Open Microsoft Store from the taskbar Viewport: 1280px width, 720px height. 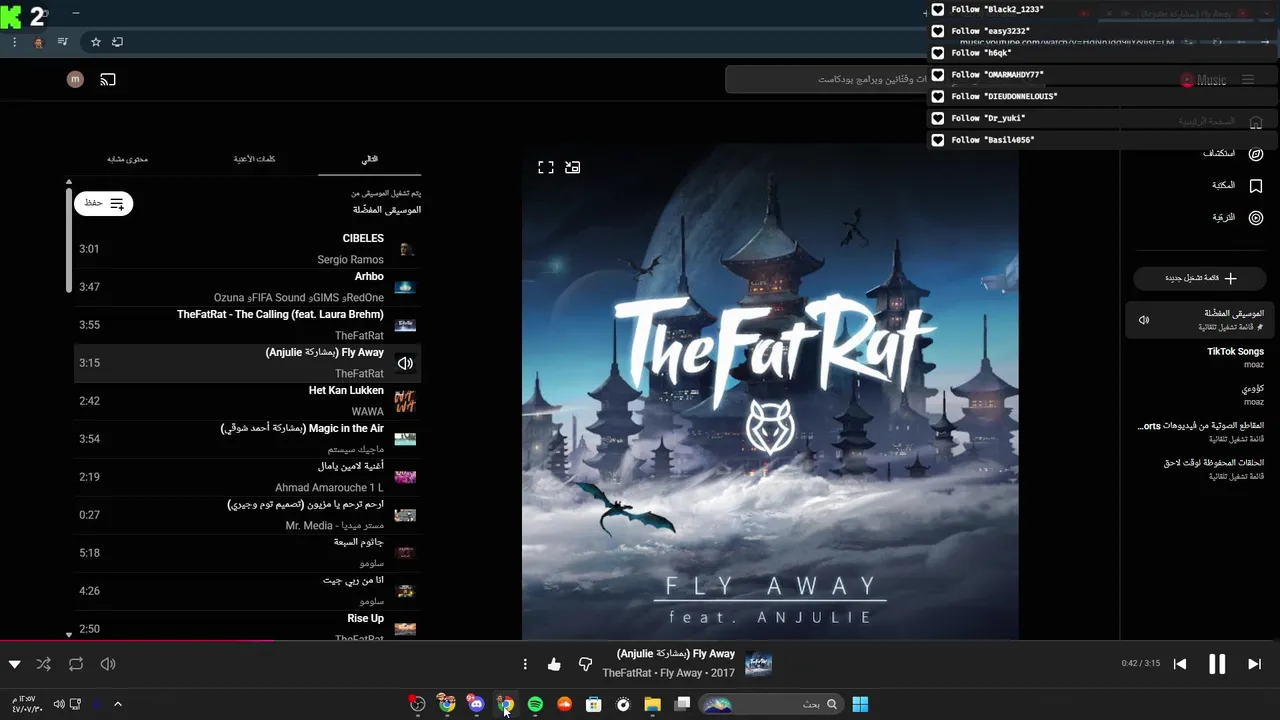594,704
